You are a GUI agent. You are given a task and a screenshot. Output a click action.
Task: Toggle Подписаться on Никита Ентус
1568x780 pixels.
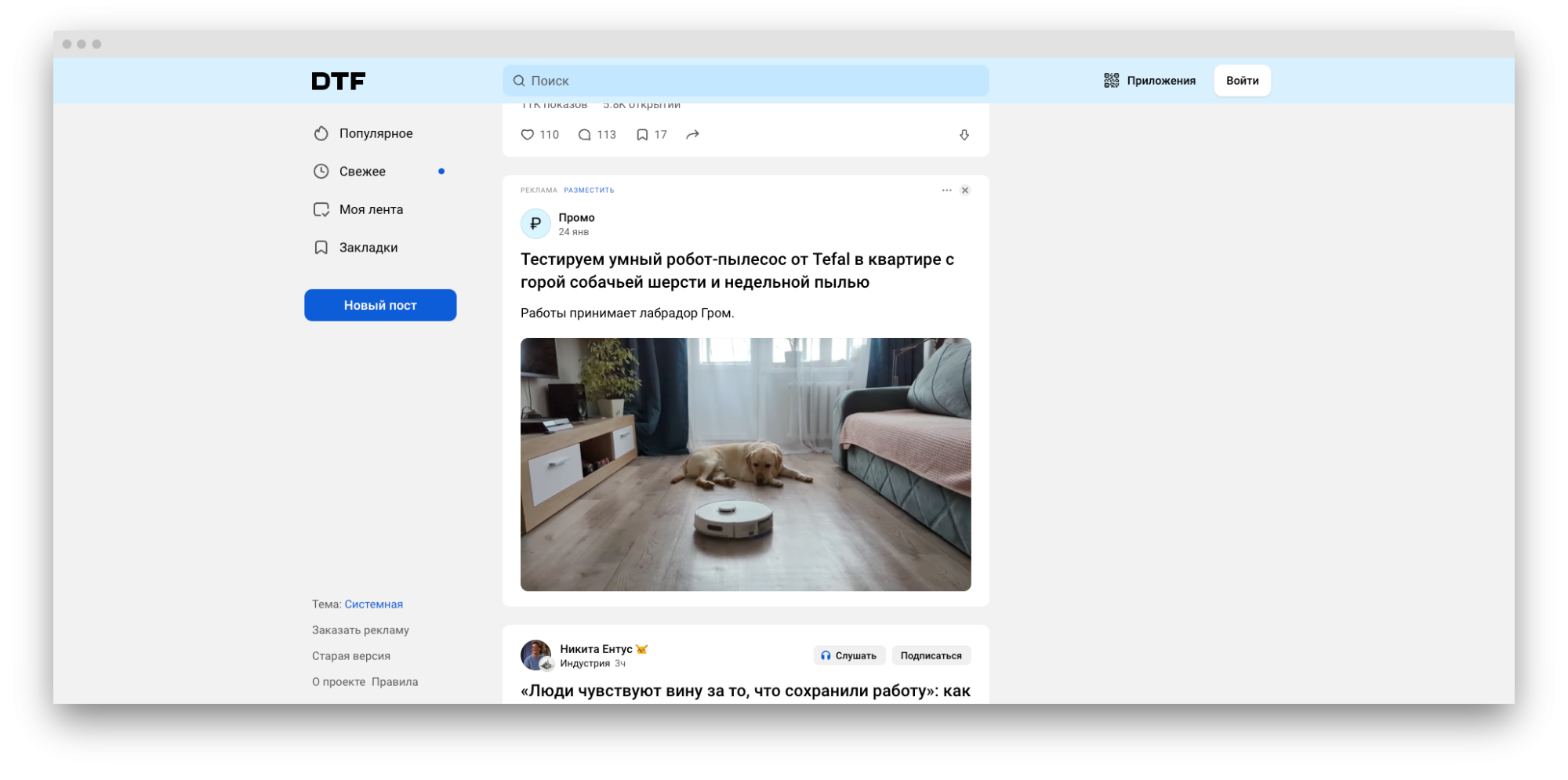click(x=931, y=655)
